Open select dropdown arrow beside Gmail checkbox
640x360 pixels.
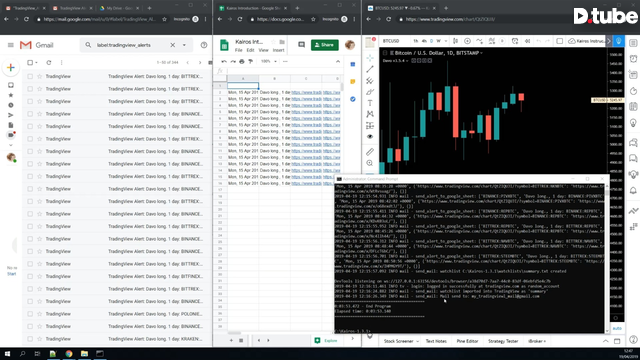click(36, 62)
